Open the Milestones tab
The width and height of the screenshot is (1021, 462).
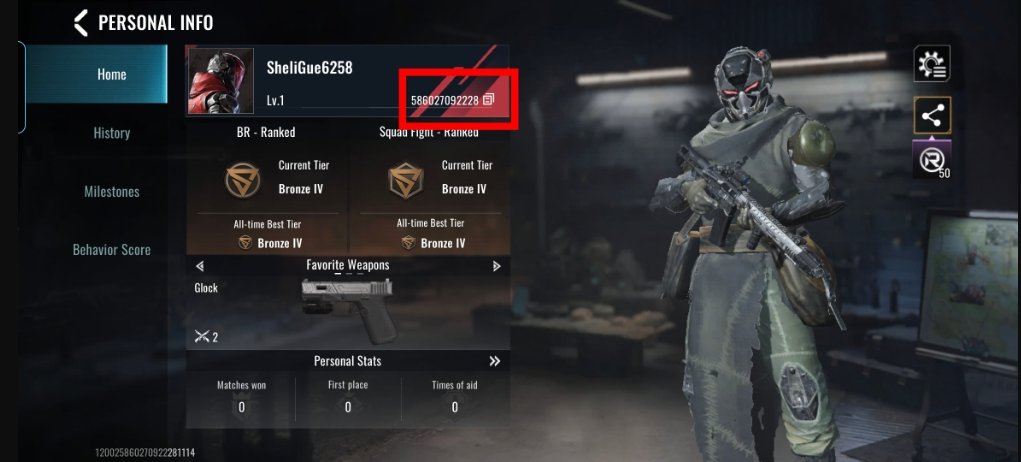[111, 191]
